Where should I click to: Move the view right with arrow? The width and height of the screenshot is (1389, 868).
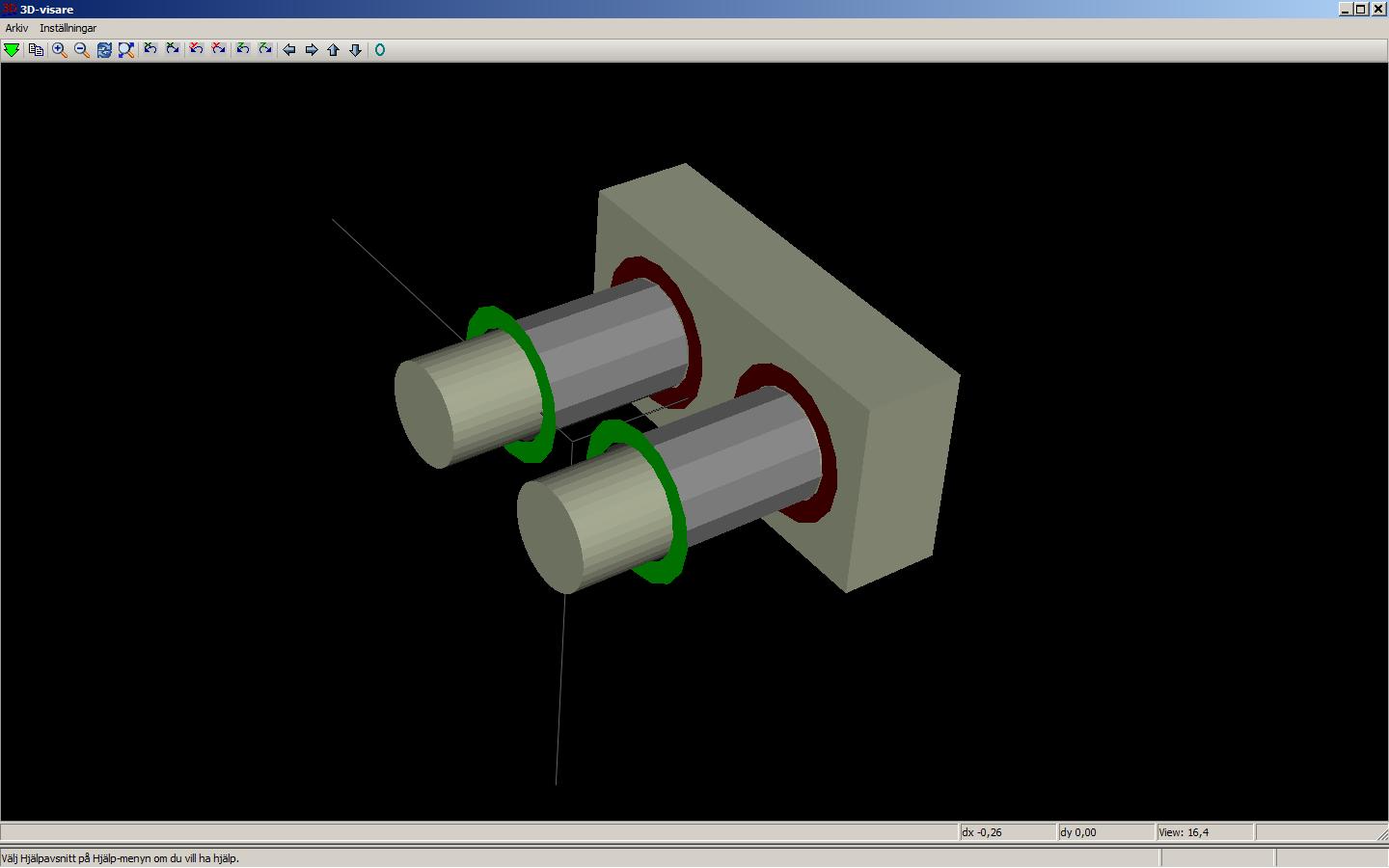pos(312,50)
